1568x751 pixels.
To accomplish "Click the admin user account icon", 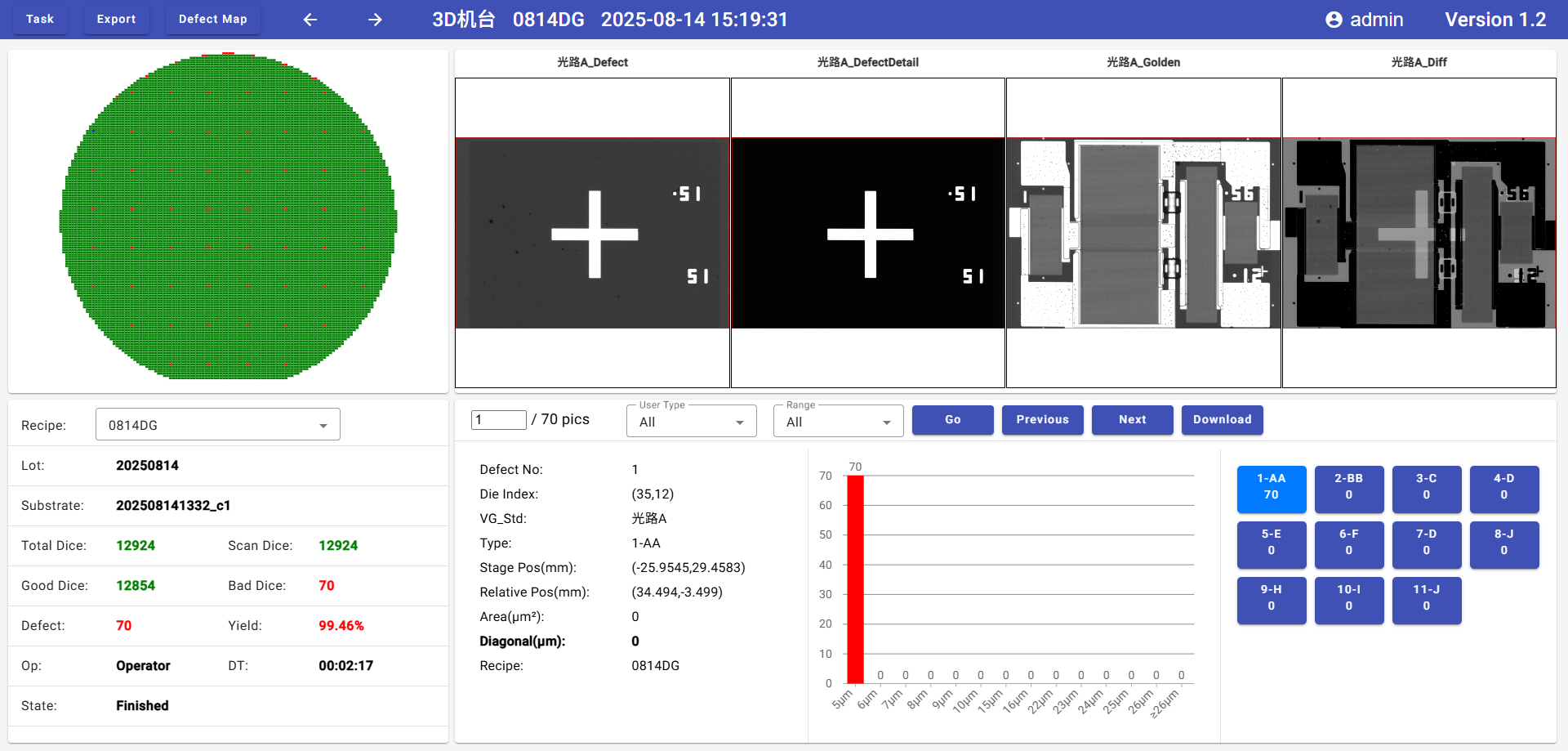I will 1334,20.
